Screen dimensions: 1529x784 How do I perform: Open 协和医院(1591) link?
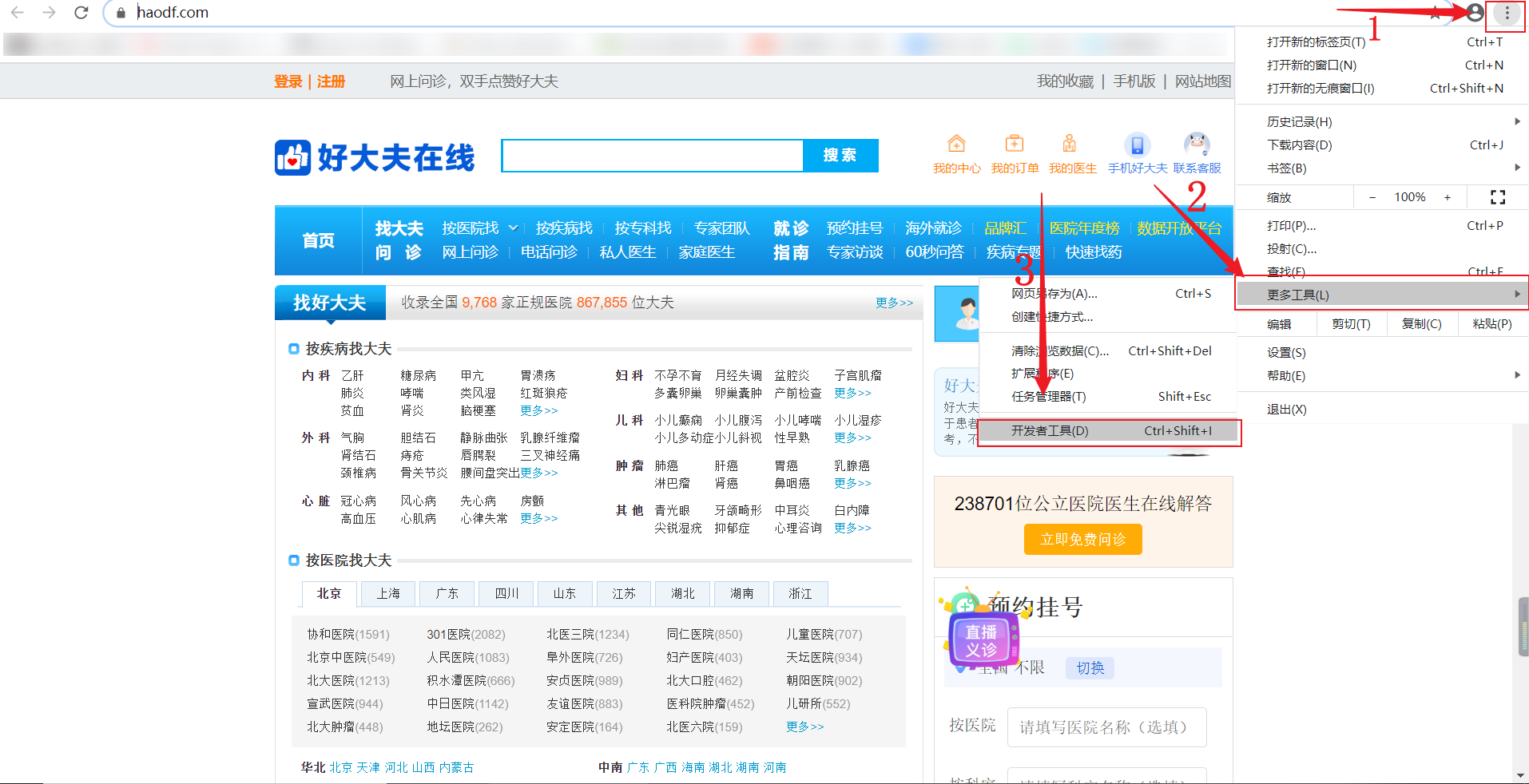pos(348,635)
